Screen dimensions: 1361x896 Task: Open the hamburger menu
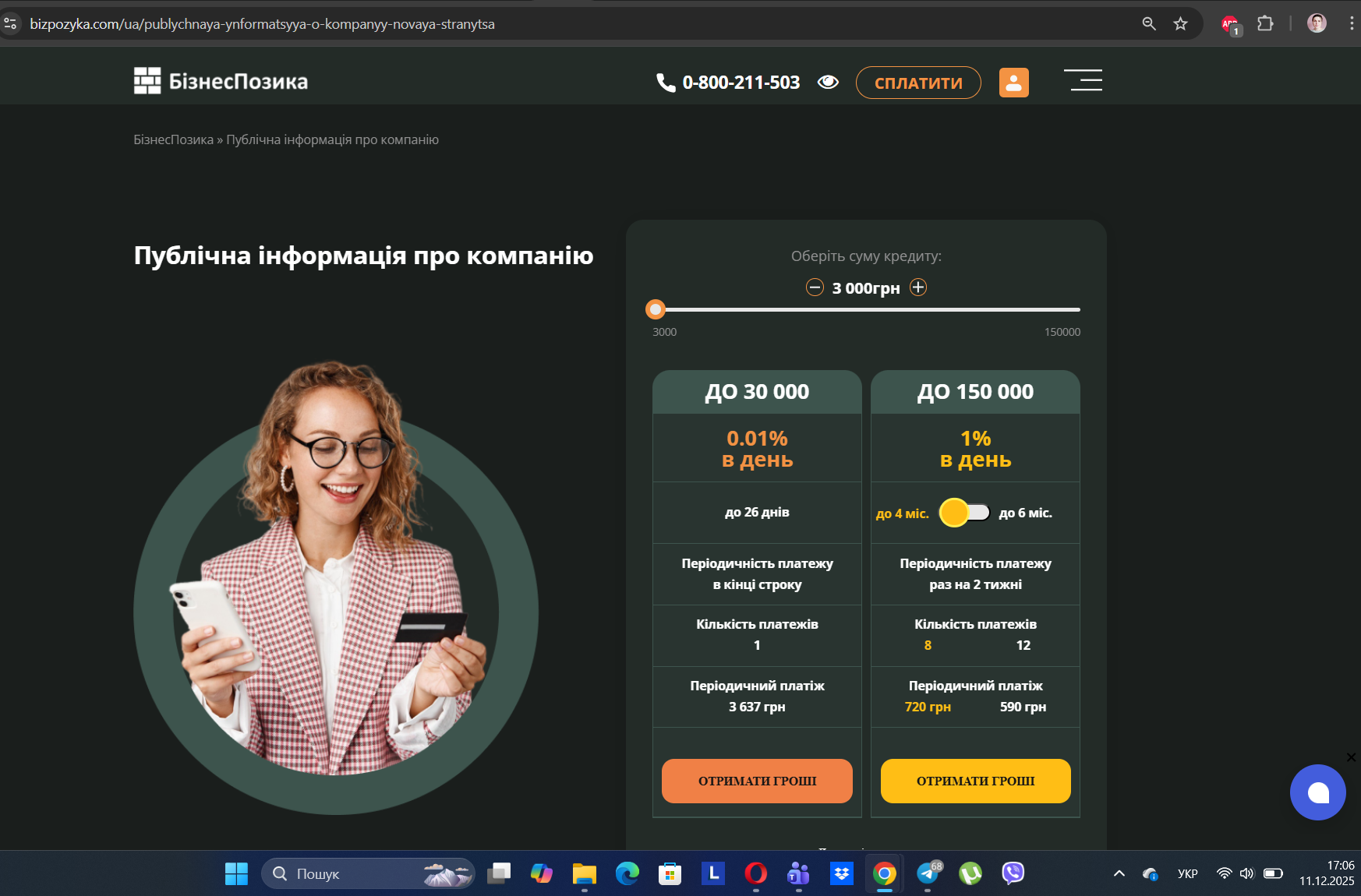click(1083, 79)
